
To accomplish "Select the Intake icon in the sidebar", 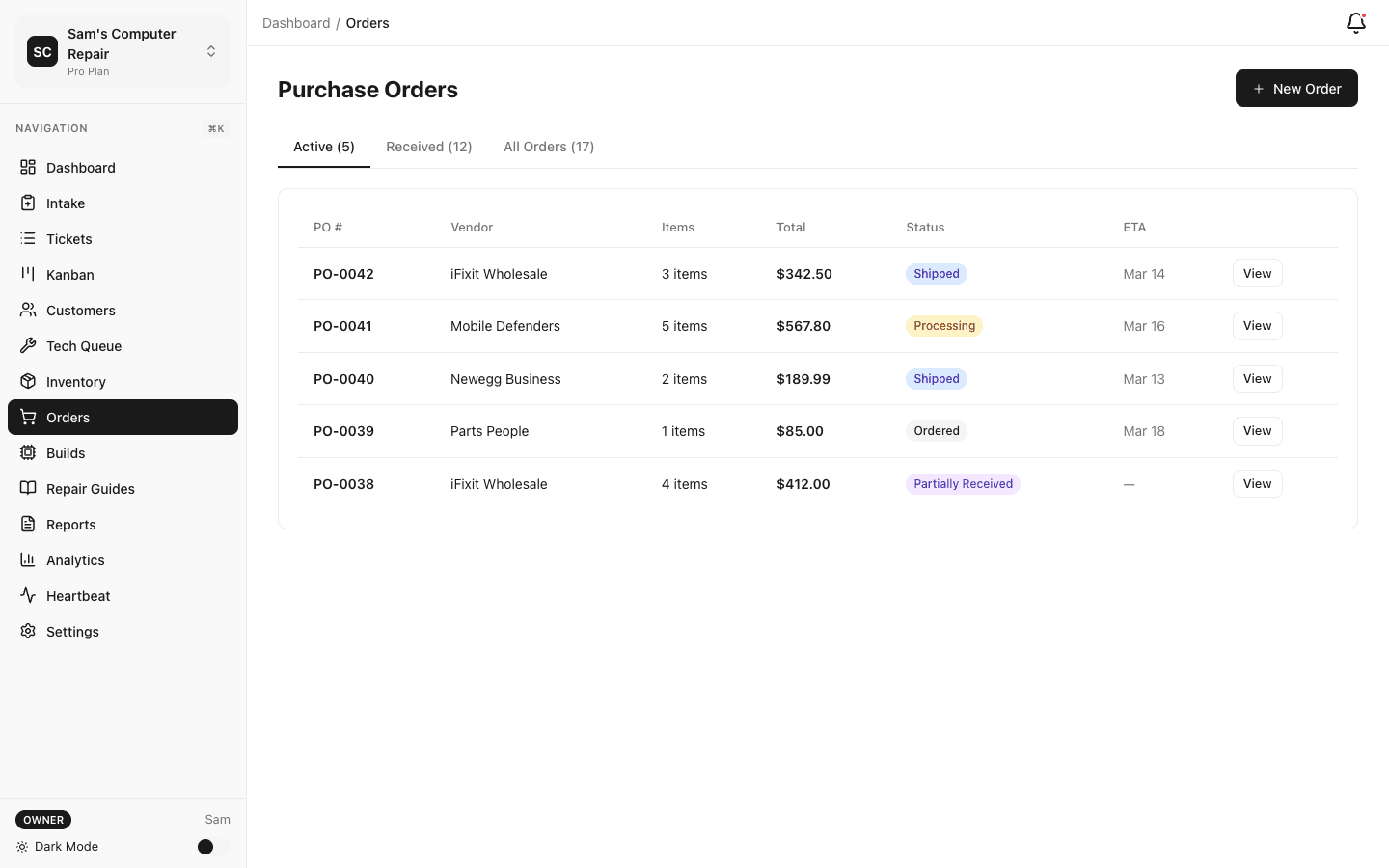I will (28, 203).
